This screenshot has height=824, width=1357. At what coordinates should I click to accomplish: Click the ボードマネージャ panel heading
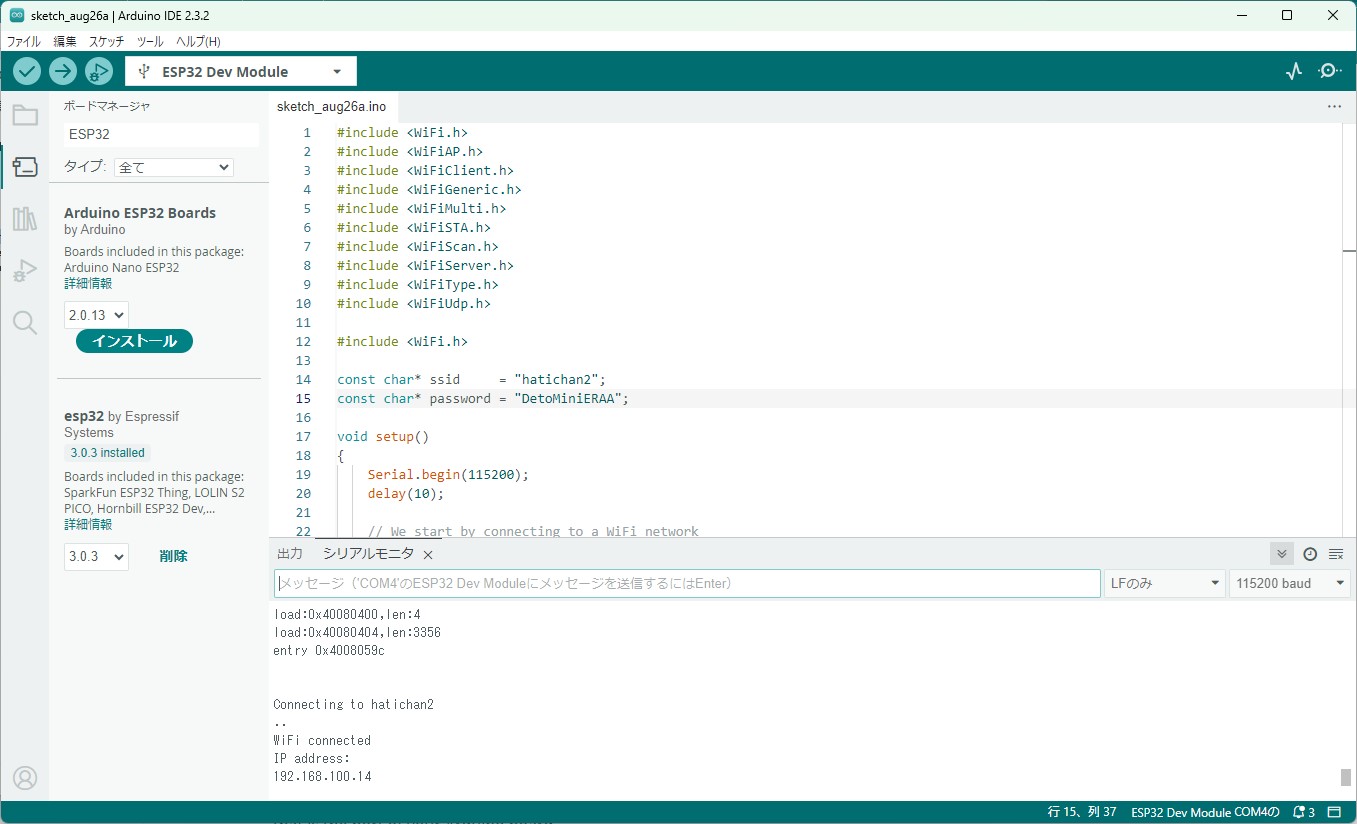[107, 105]
